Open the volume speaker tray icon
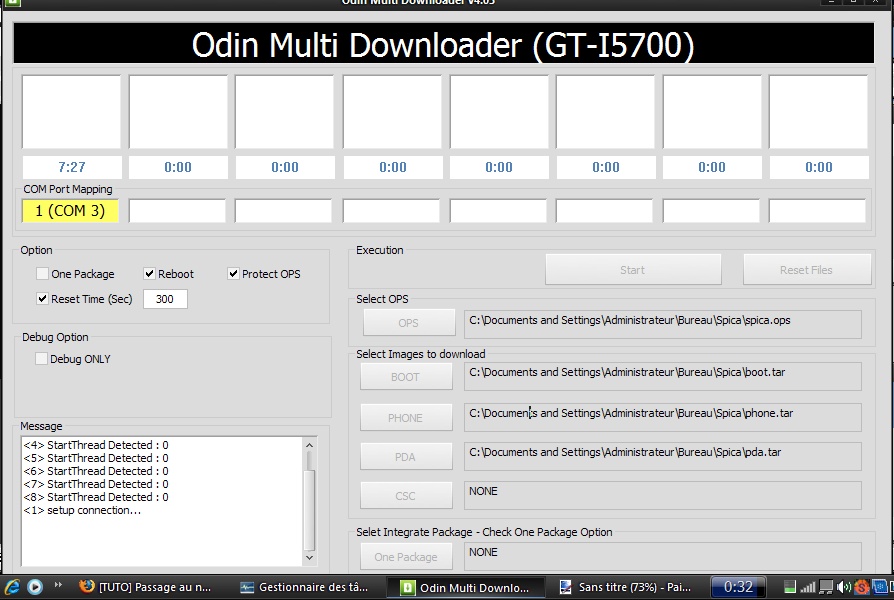 tap(844, 587)
